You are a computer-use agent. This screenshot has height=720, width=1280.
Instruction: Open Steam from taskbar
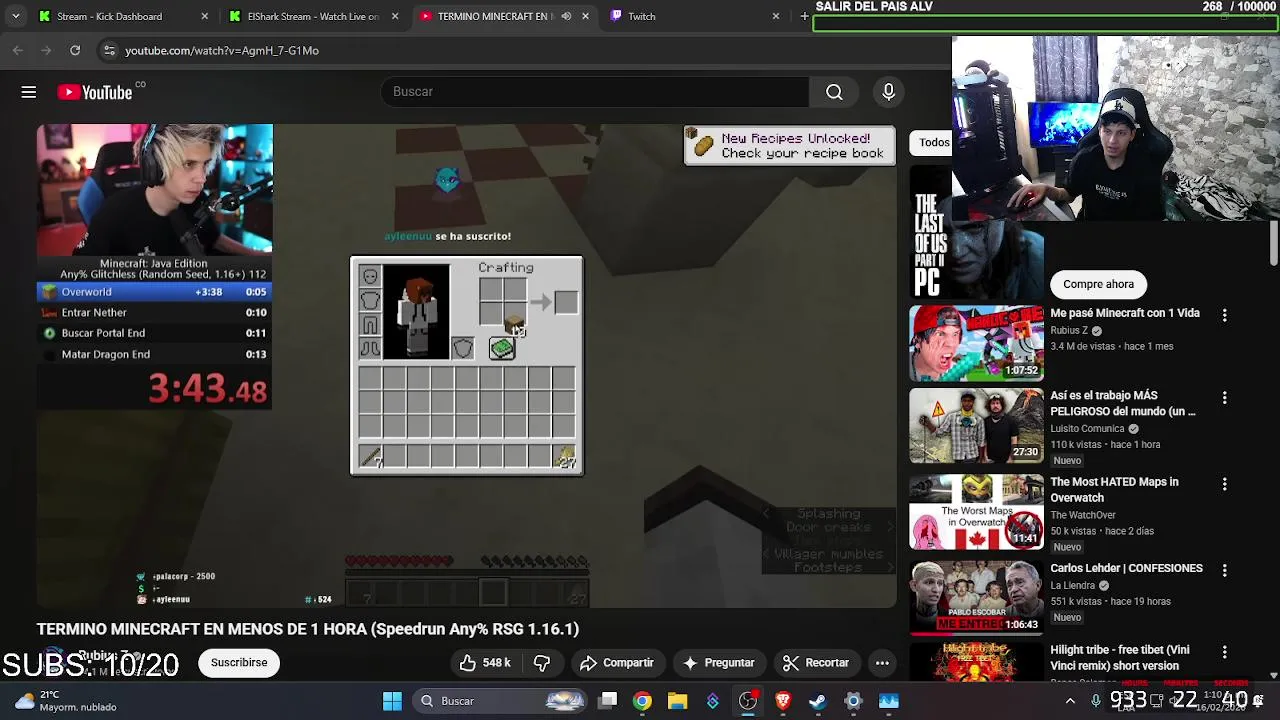tap(818, 701)
